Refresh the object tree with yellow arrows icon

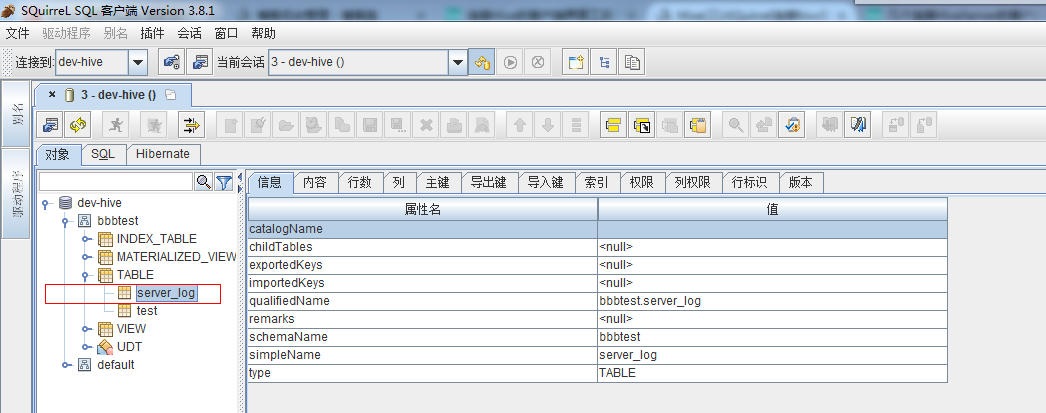tap(78, 124)
